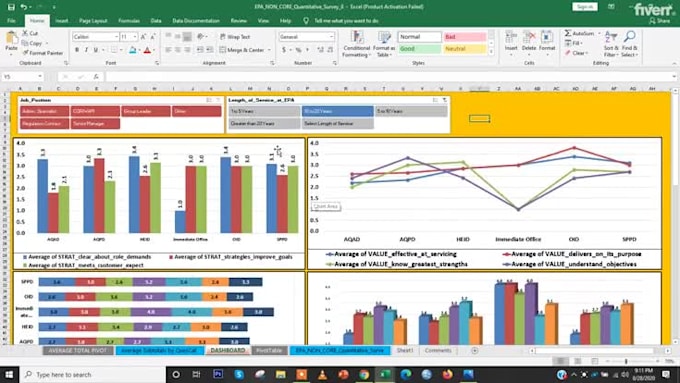Apply right text alignment

coord(187,50)
